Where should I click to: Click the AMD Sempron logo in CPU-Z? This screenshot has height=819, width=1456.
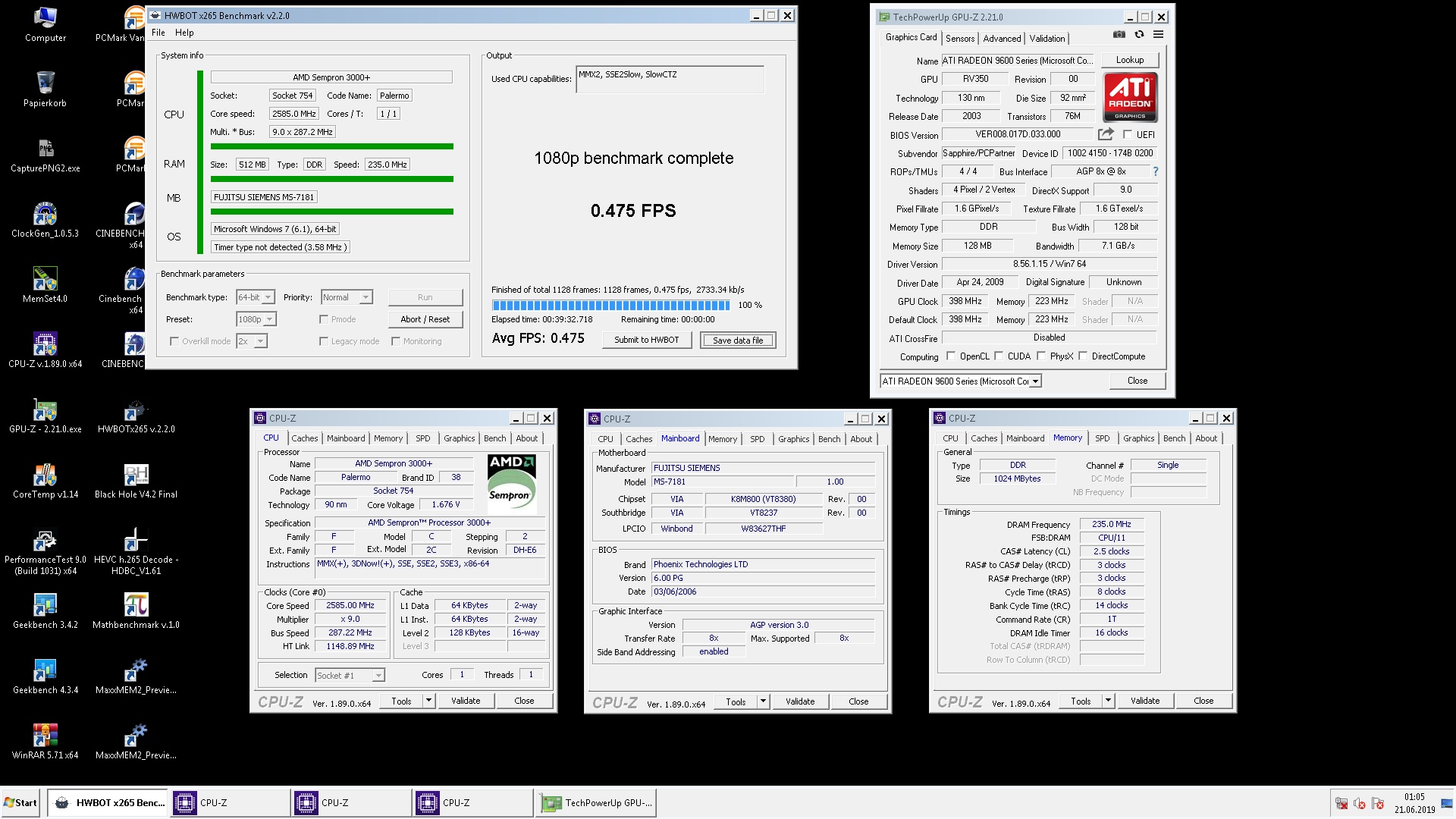click(511, 484)
